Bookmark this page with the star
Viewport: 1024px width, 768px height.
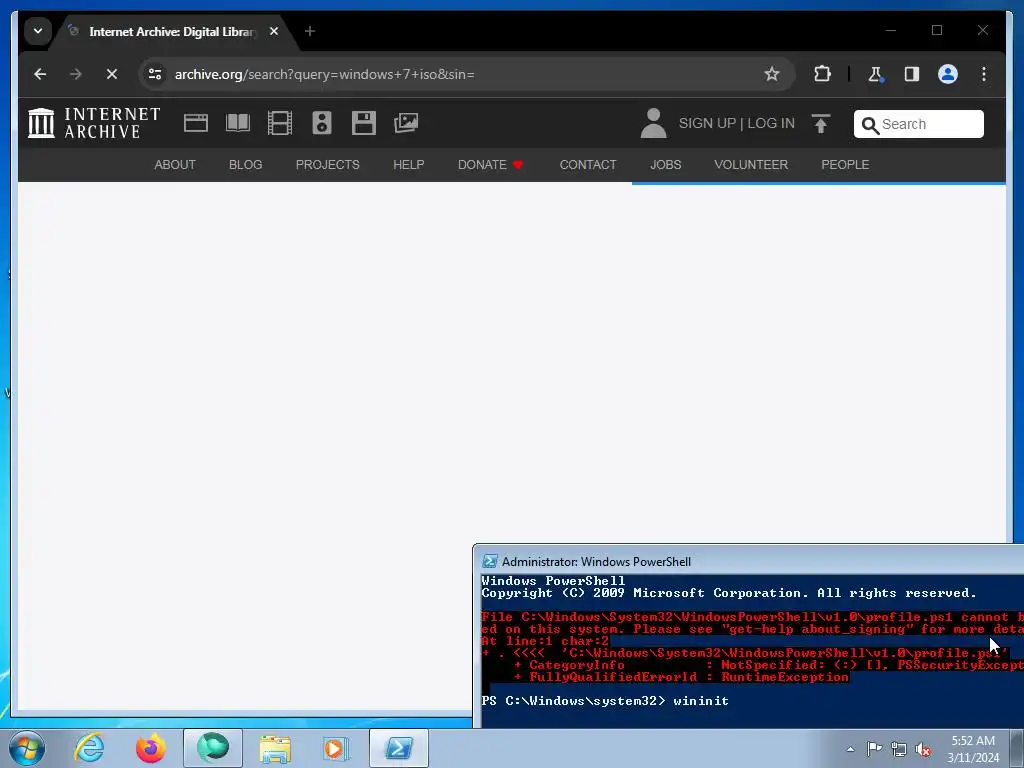pos(772,74)
